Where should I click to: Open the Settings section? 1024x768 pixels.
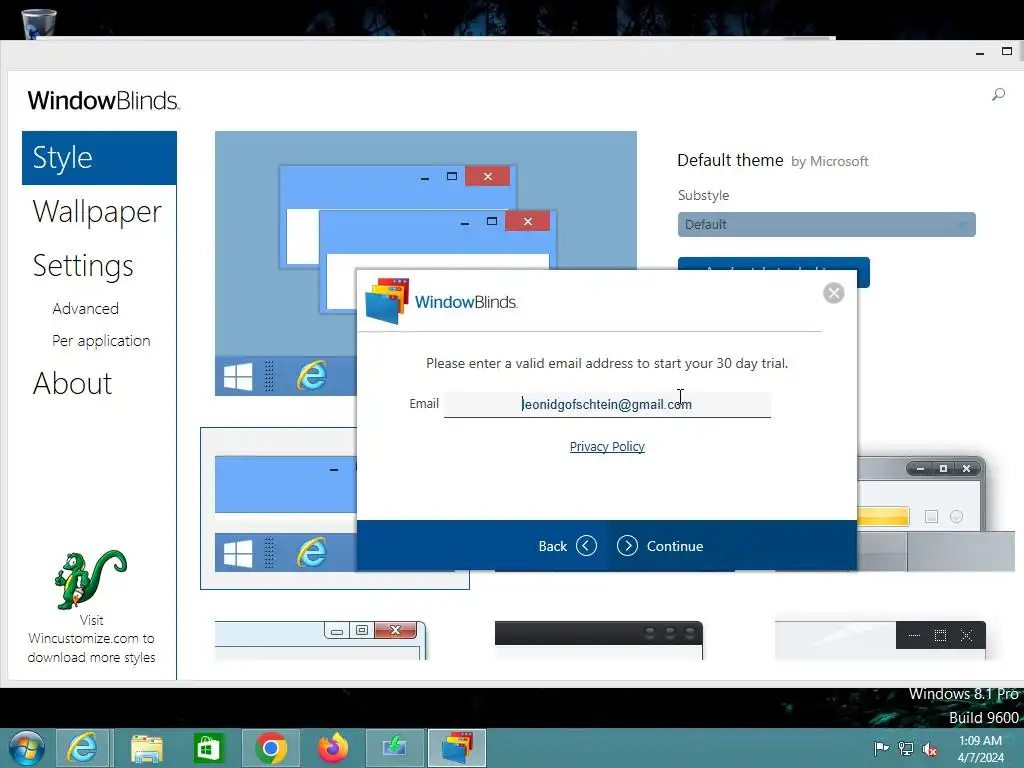tap(83, 266)
